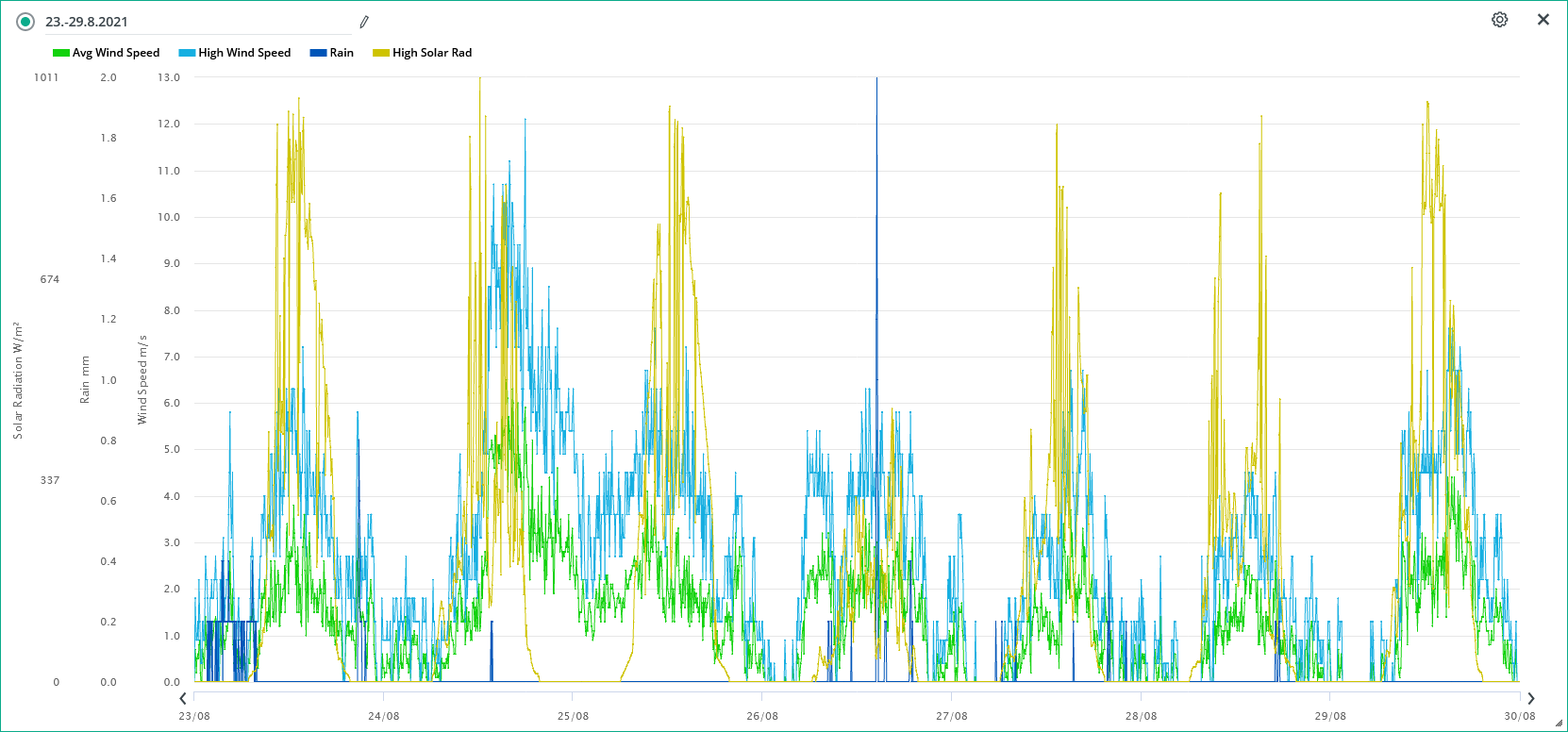1568x732 pixels.
Task: Click the yellow High Solar Rad swatch
Action: point(381,53)
